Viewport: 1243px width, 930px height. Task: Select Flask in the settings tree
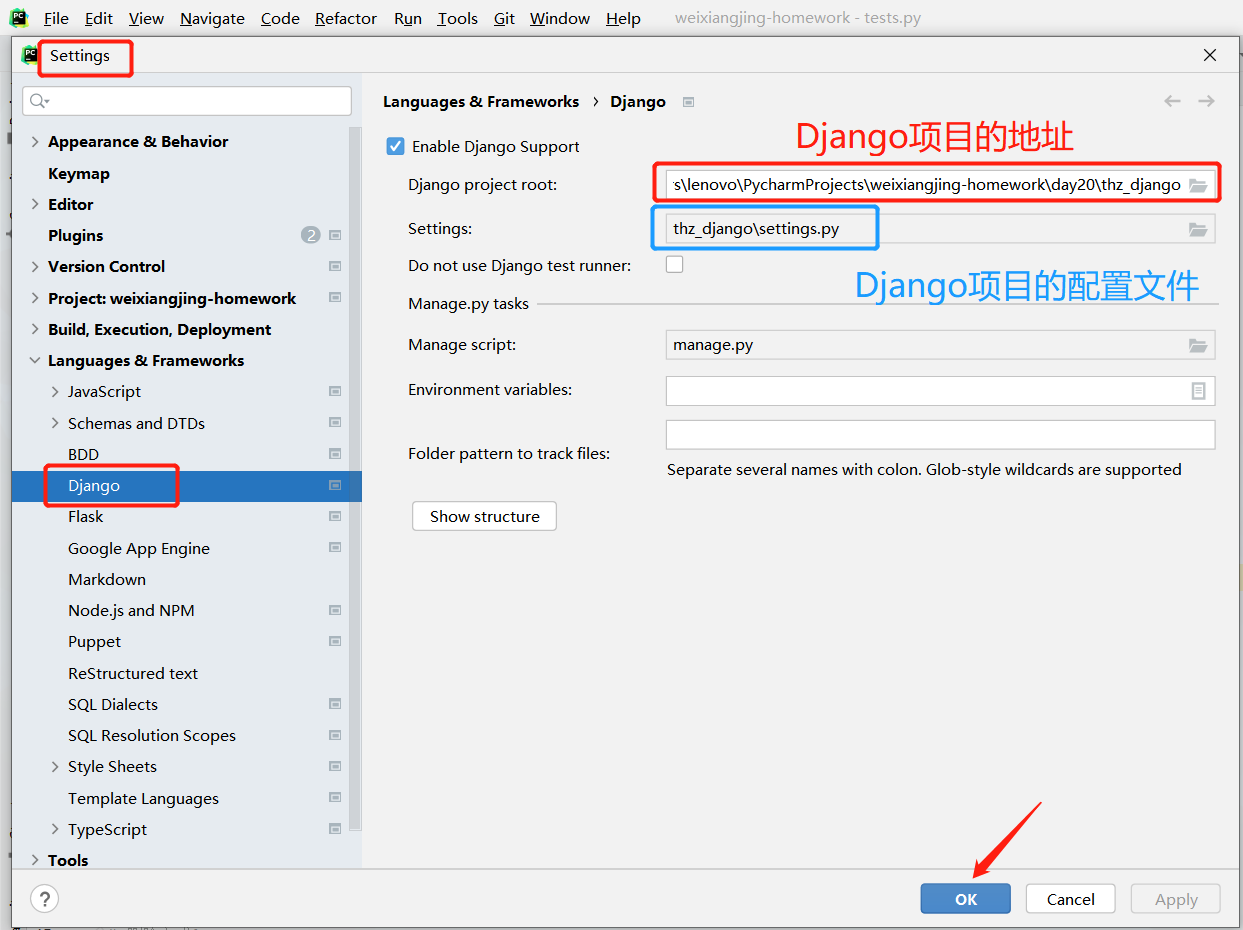(x=86, y=516)
